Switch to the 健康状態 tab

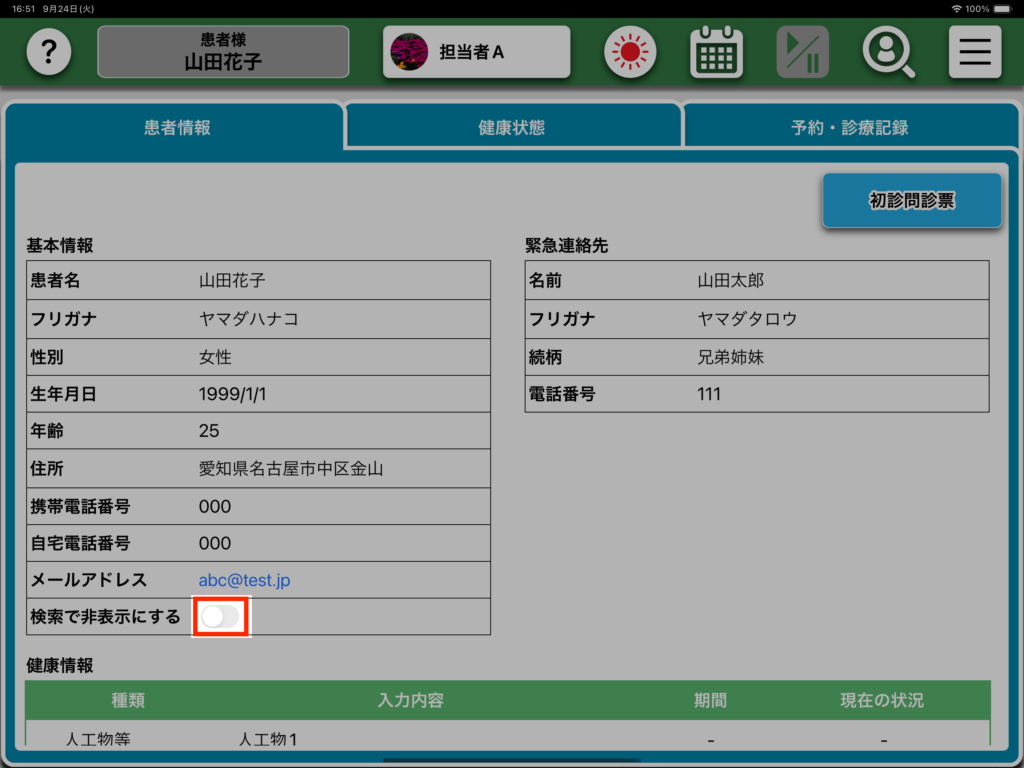pos(512,128)
